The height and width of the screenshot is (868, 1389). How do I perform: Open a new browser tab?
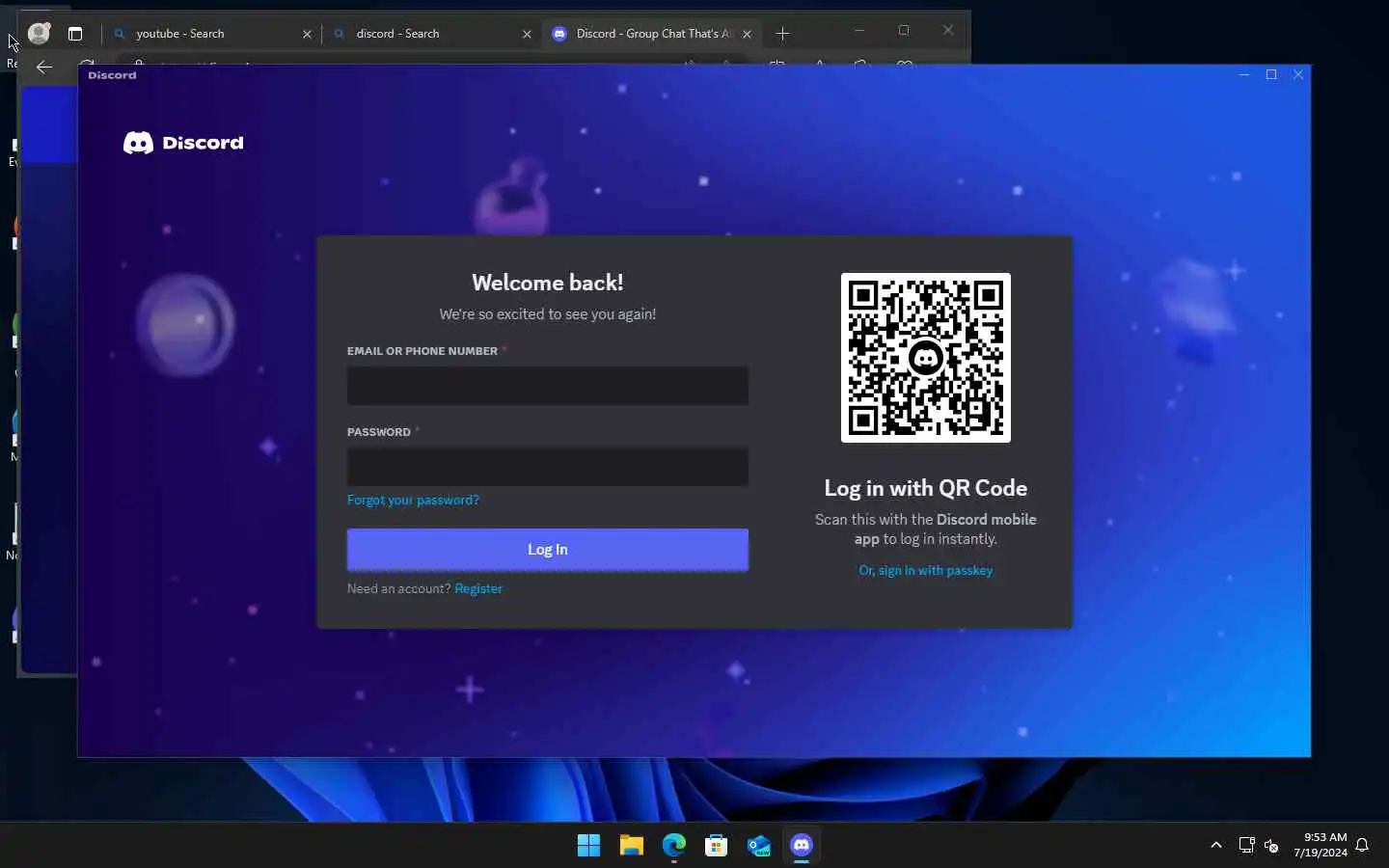pyautogui.click(x=782, y=34)
